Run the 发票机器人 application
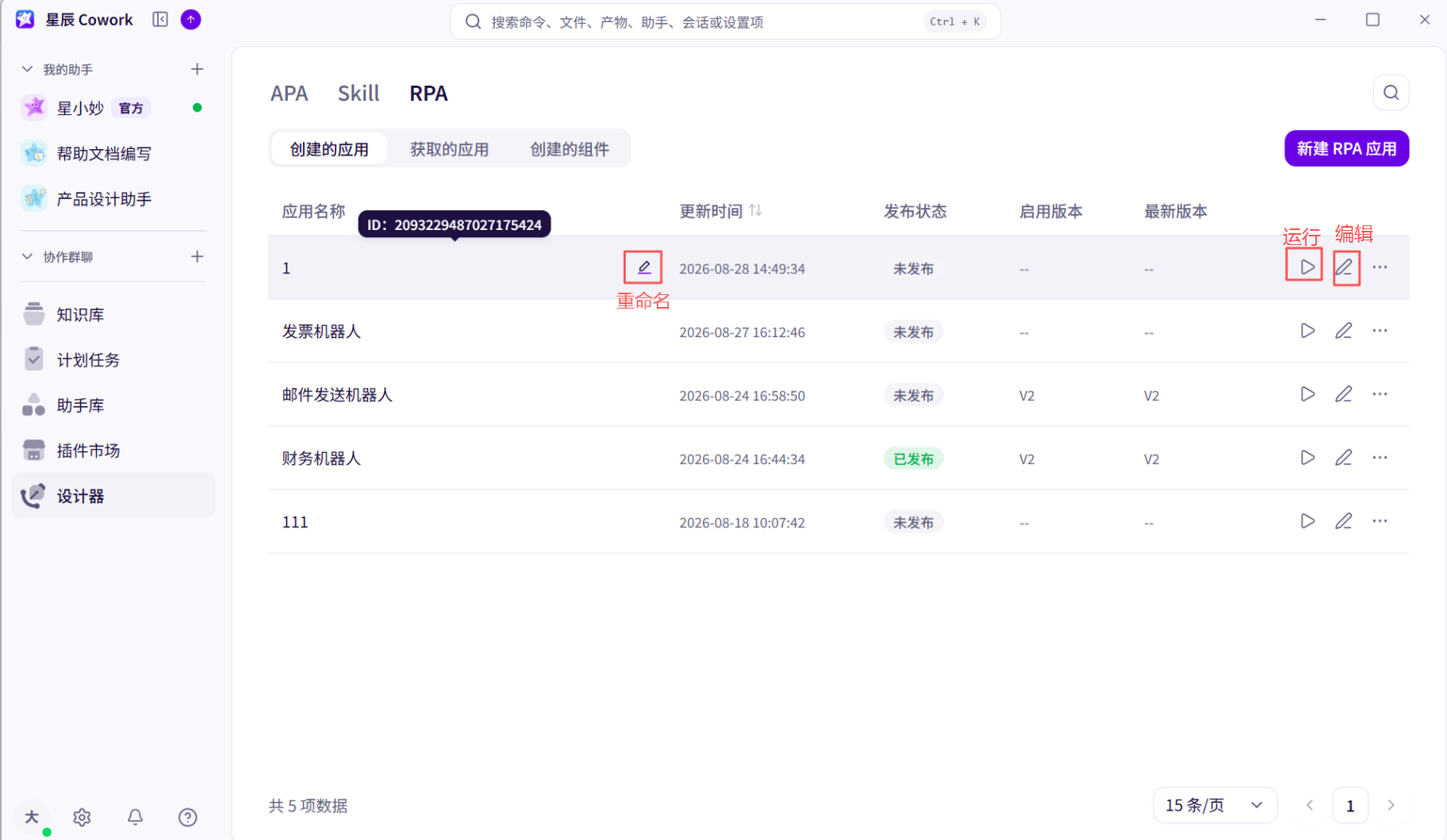The width and height of the screenshot is (1447, 840). pos(1307,331)
